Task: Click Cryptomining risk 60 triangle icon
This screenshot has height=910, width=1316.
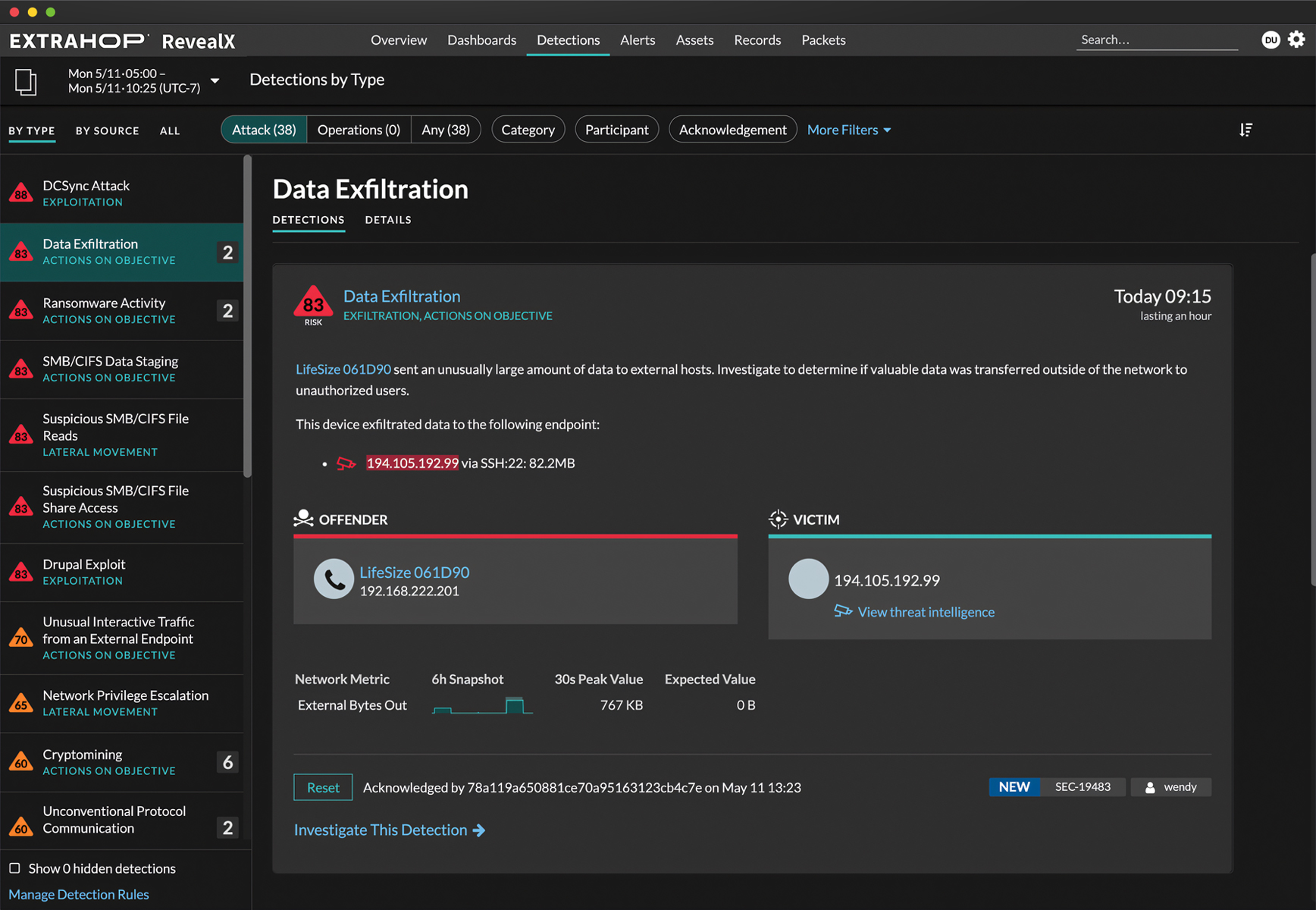Action: click(21, 761)
